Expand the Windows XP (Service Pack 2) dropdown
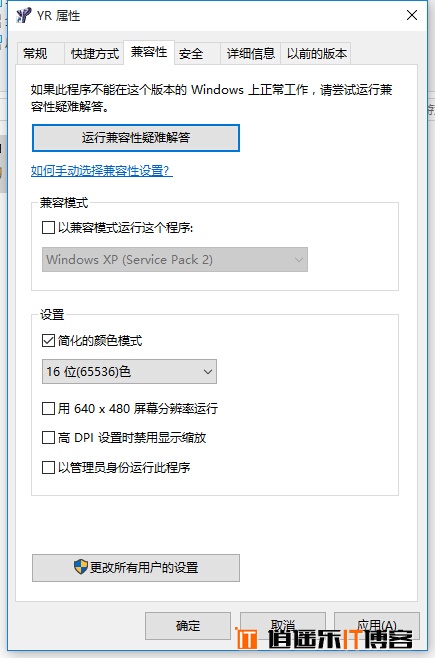 click(175, 259)
